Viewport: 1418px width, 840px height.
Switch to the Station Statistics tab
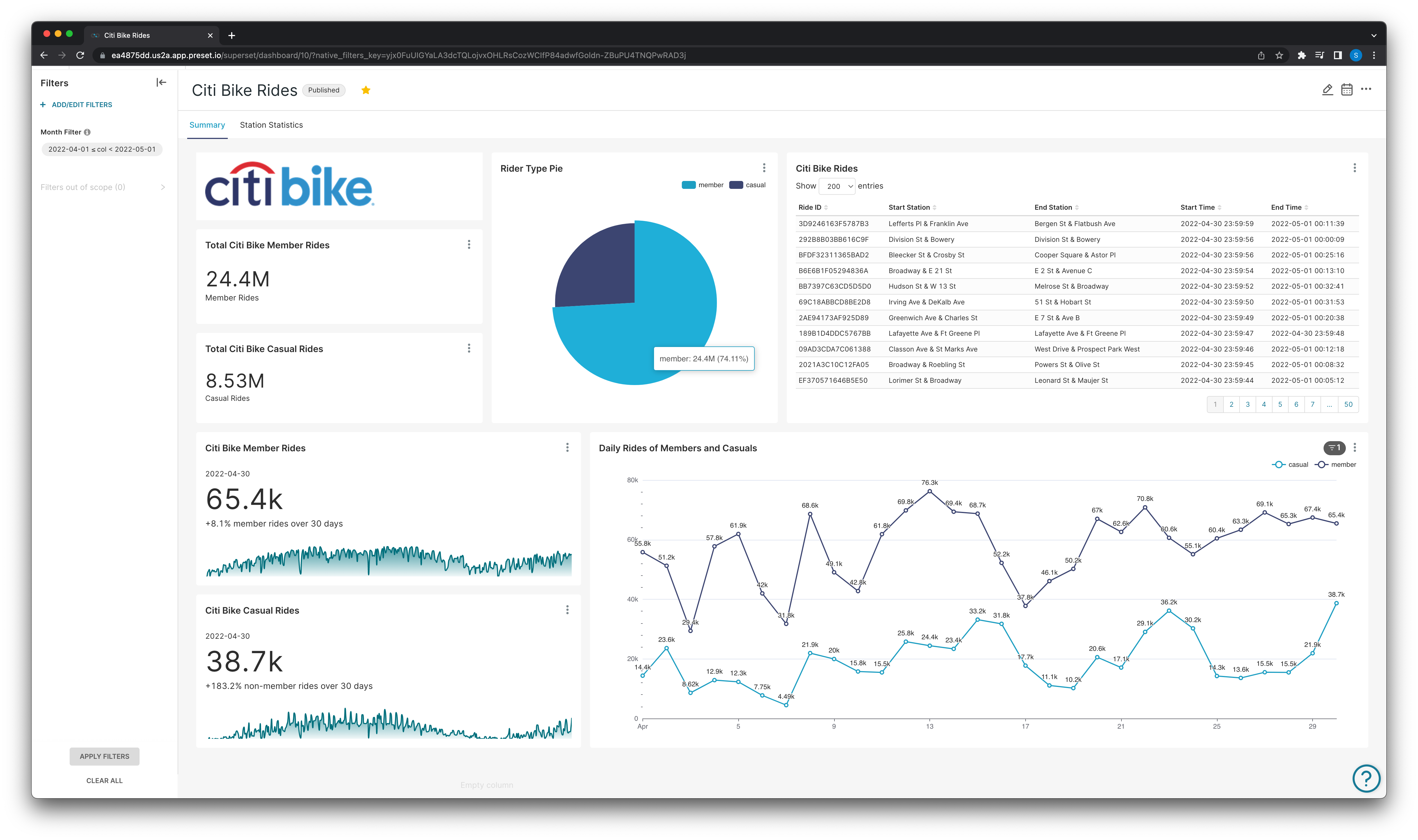[x=271, y=125]
